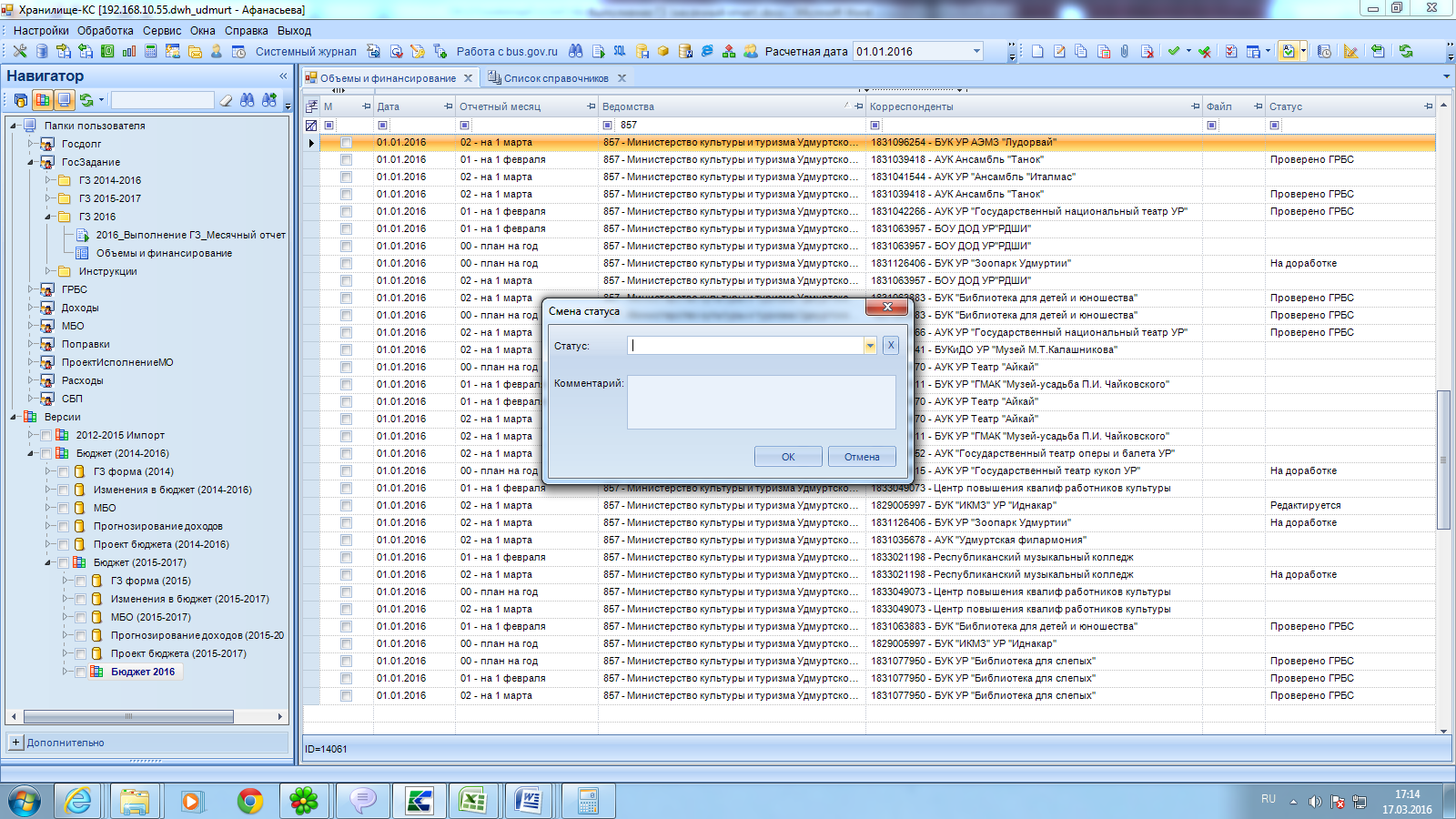
Task: Click the eraser icon in Навигатор panel
Action: pyautogui.click(x=226, y=100)
